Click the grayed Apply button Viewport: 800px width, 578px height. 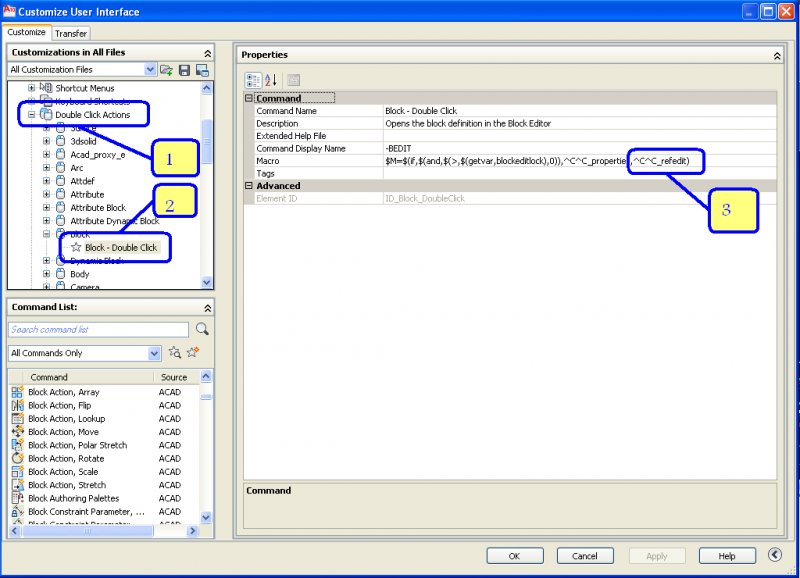pos(657,556)
